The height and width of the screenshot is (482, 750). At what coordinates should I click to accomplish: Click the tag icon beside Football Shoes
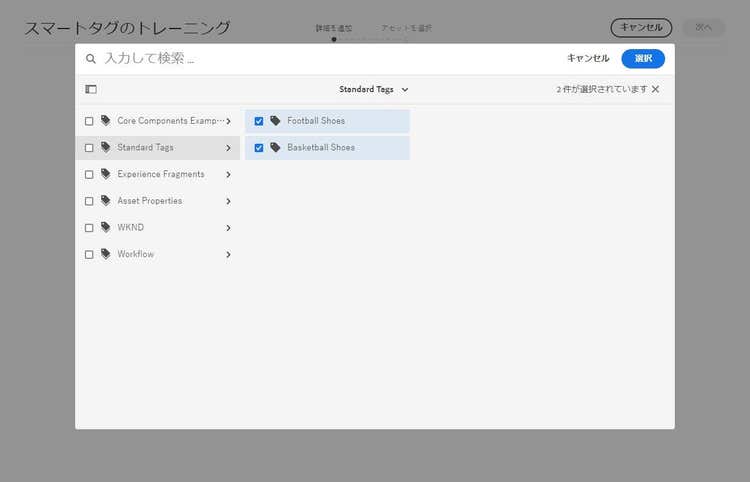coord(275,121)
